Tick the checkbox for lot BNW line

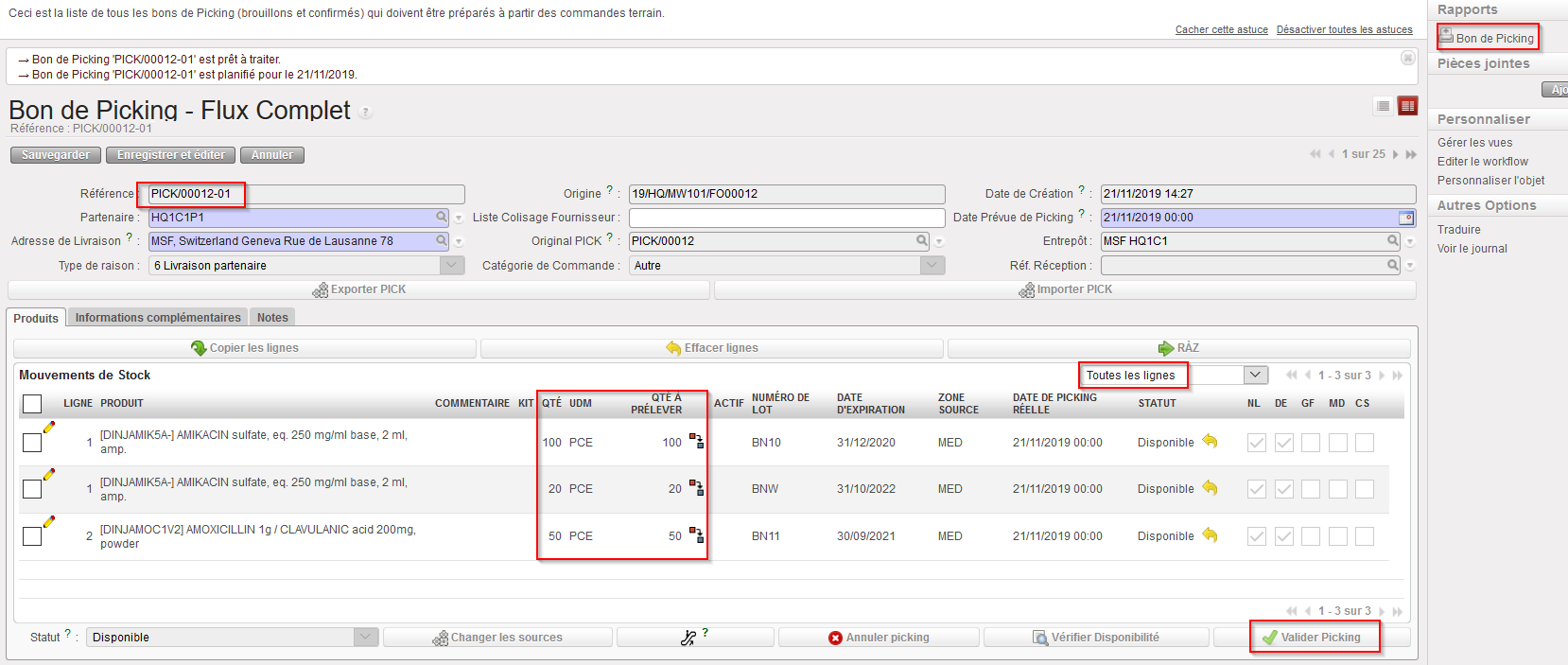click(x=32, y=489)
